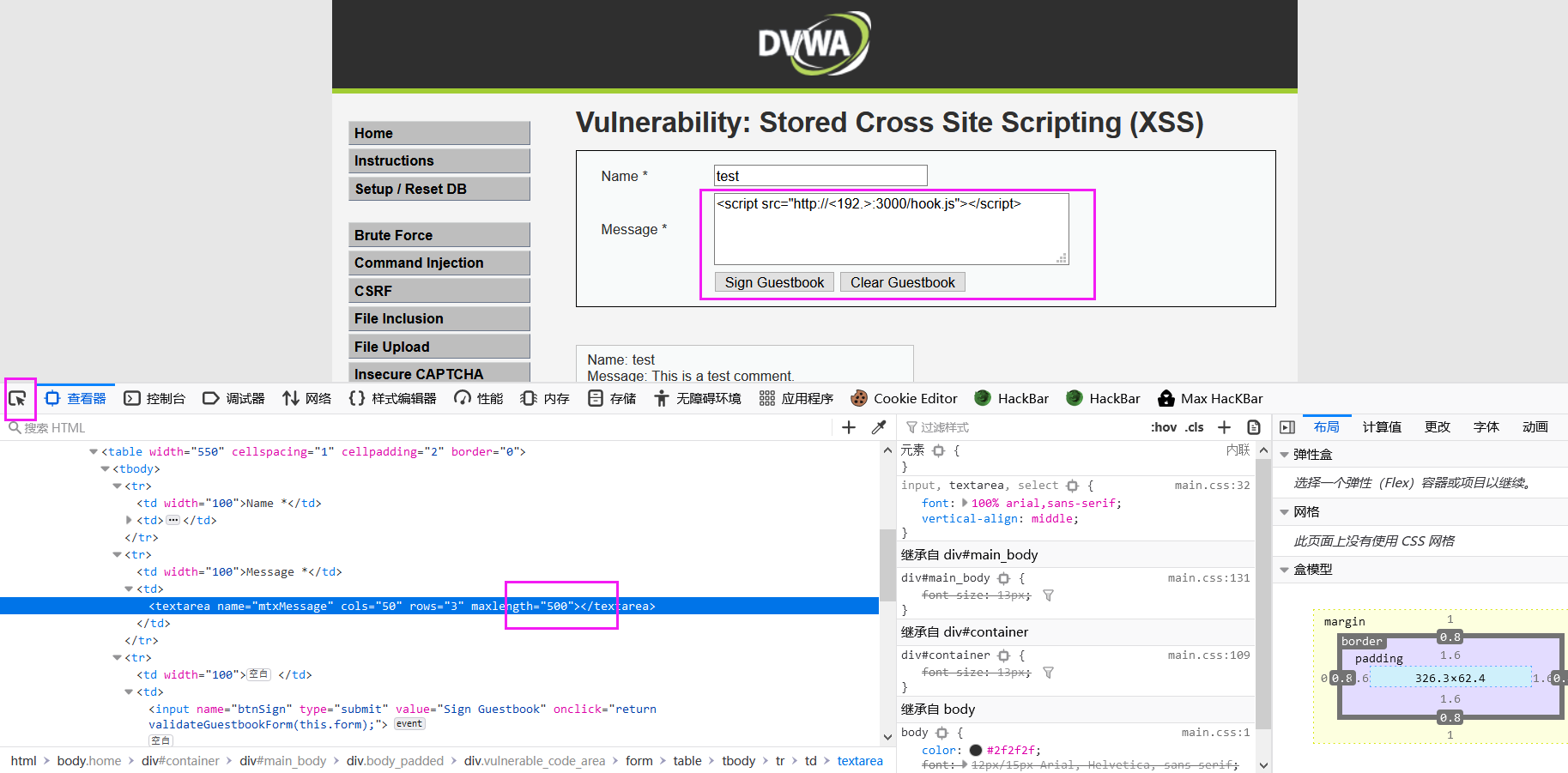1568x773 pixels.
Task: Switch to the Network panel
Action: 307,398
